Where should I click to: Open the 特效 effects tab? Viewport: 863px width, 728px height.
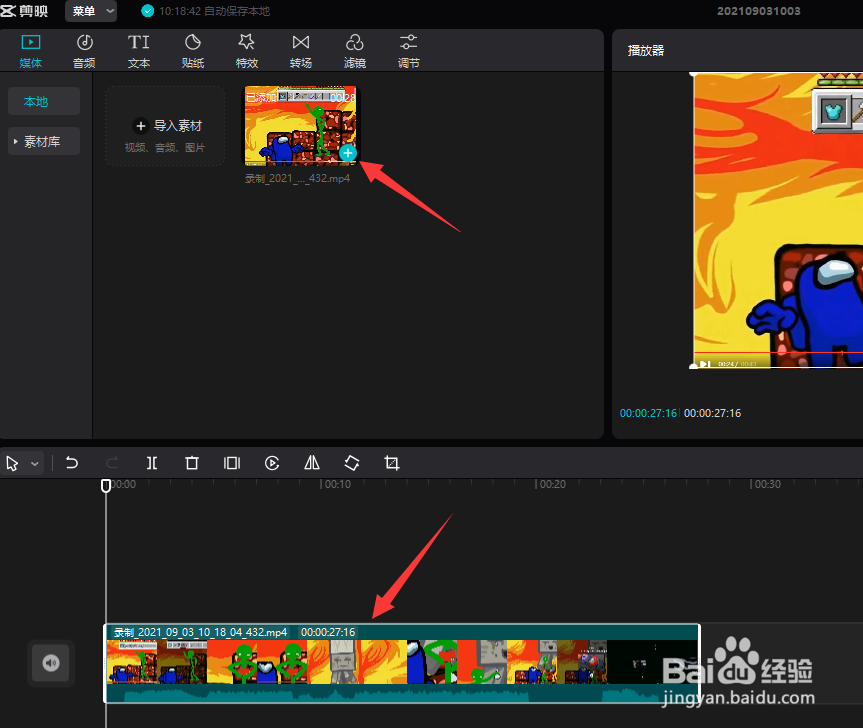247,51
